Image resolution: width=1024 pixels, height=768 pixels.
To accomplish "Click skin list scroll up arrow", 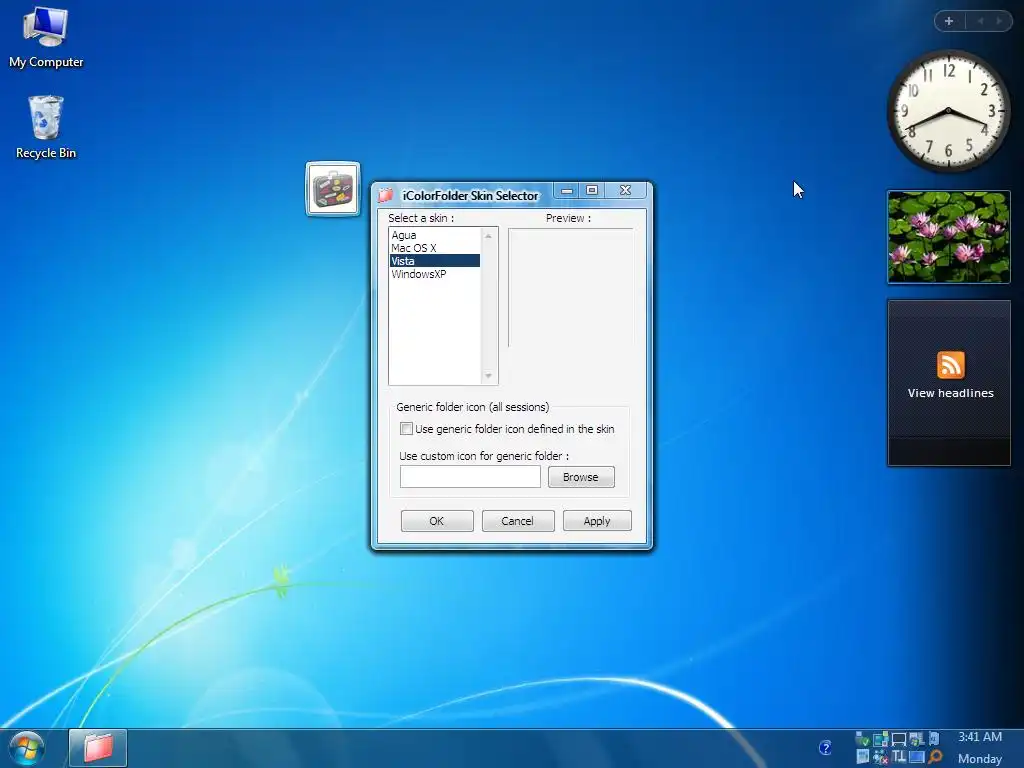I will [488, 236].
